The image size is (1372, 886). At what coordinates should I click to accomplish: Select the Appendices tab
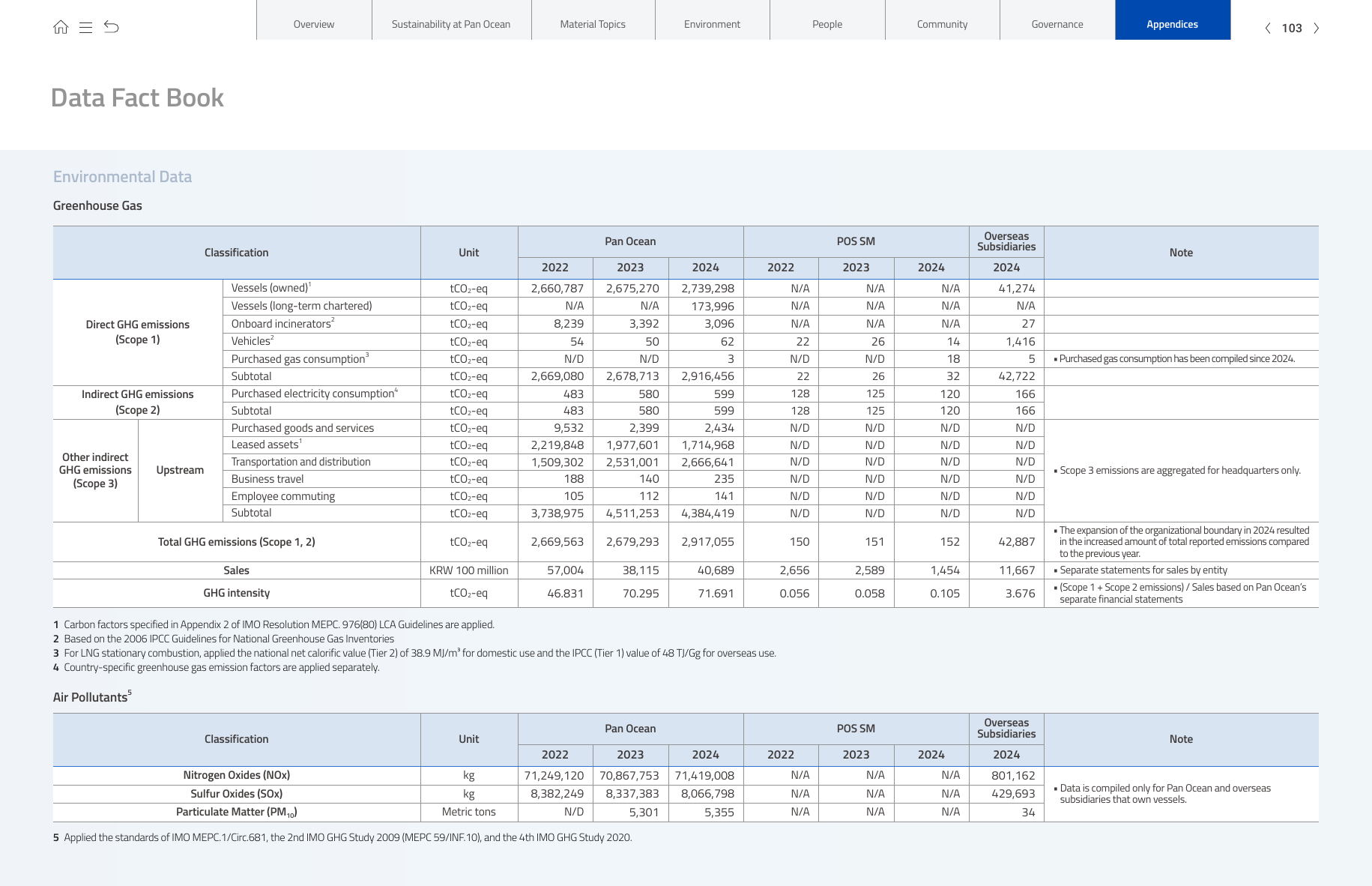[x=1173, y=20]
